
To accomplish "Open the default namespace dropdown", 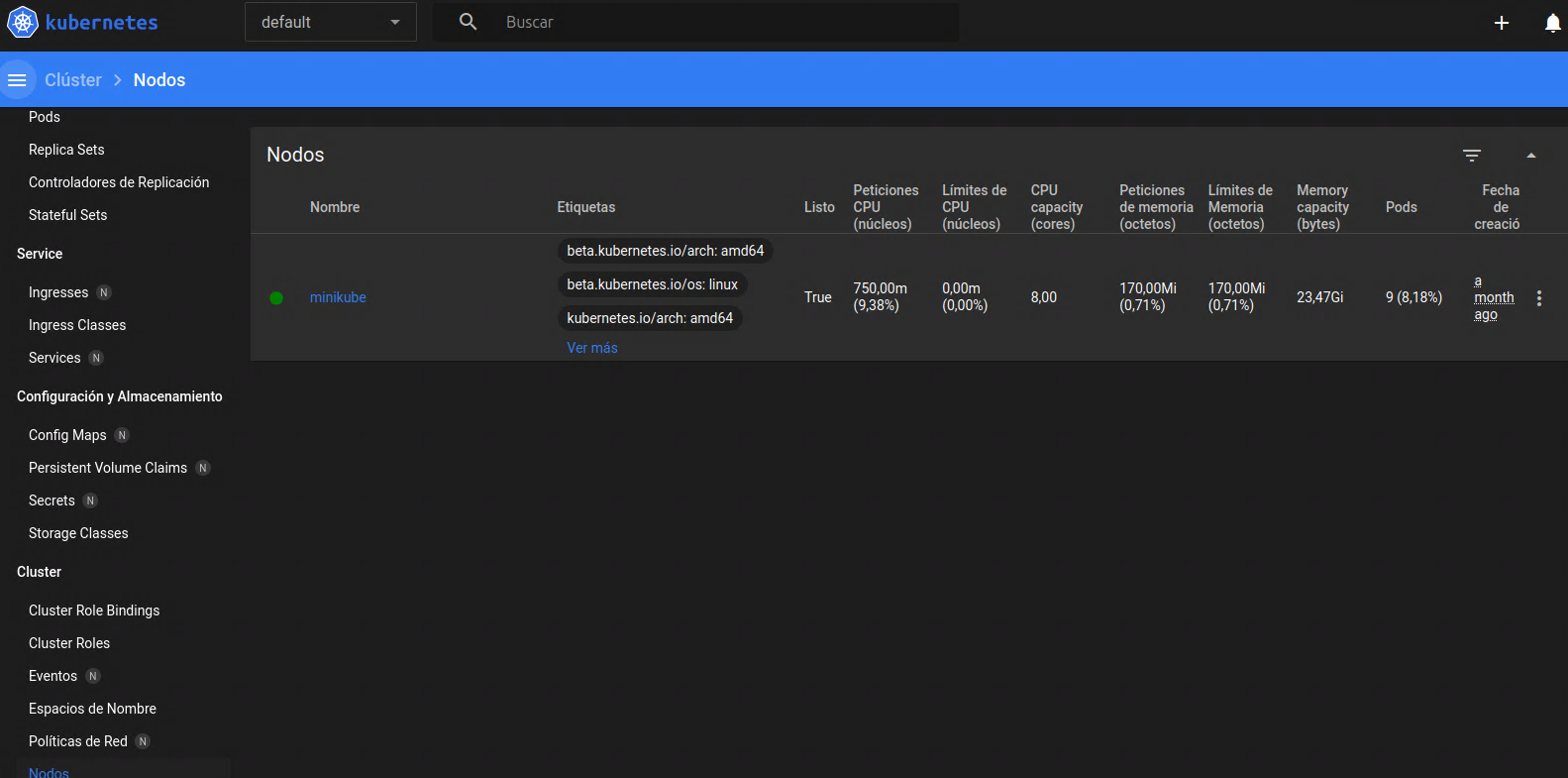I will 330,22.
